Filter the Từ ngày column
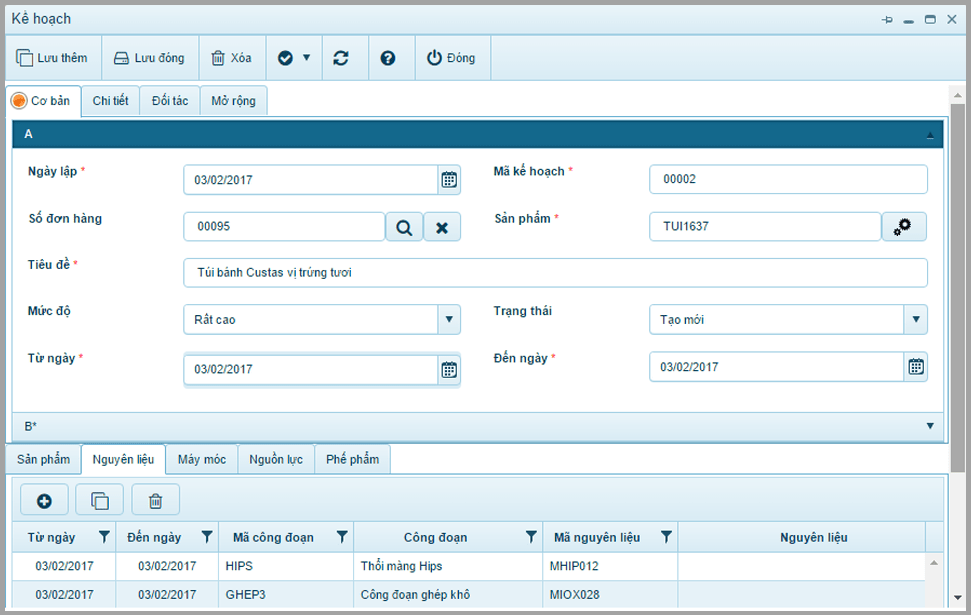 tap(104, 537)
